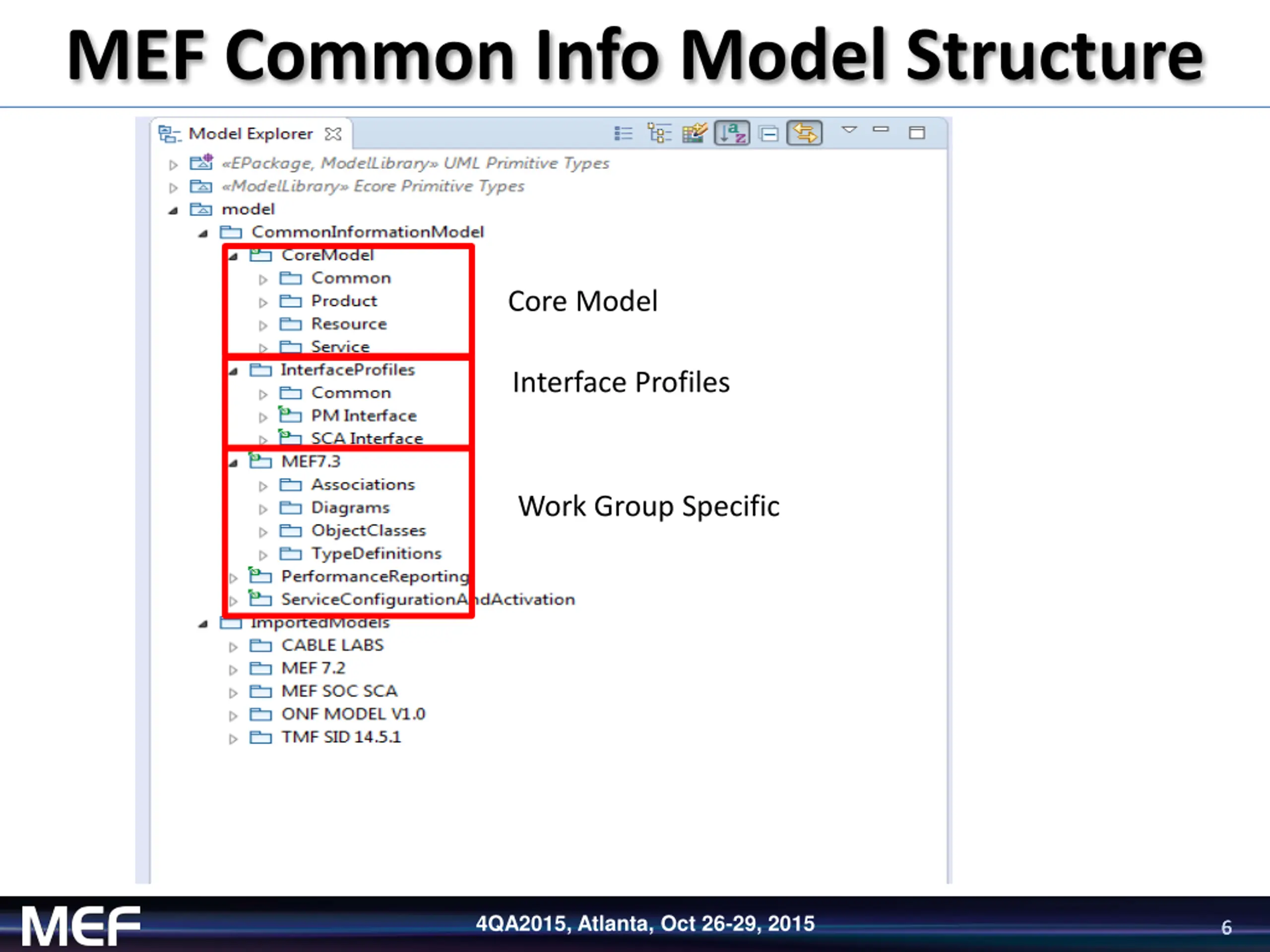Select CommonInformationModel tree item
The height and width of the screenshot is (952, 1270).
[368, 233]
